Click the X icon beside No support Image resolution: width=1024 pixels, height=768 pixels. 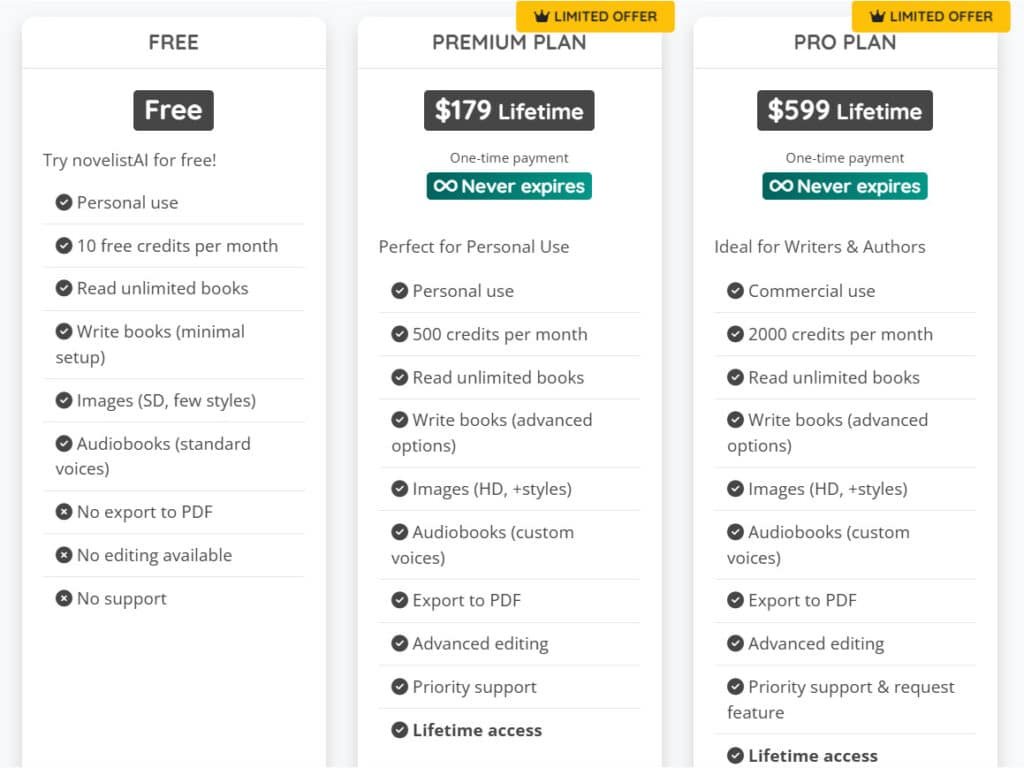click(64, 599)
